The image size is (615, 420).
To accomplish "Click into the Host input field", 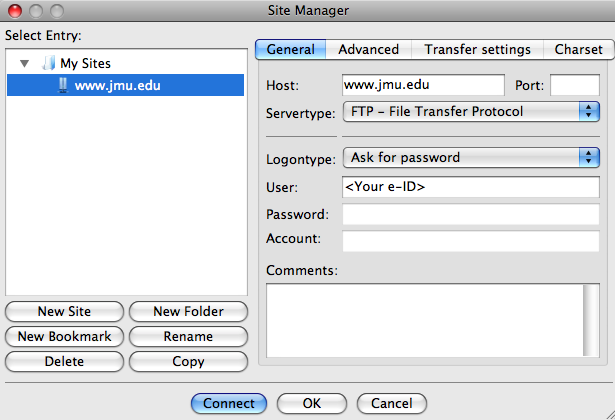I will pos(423,85).
